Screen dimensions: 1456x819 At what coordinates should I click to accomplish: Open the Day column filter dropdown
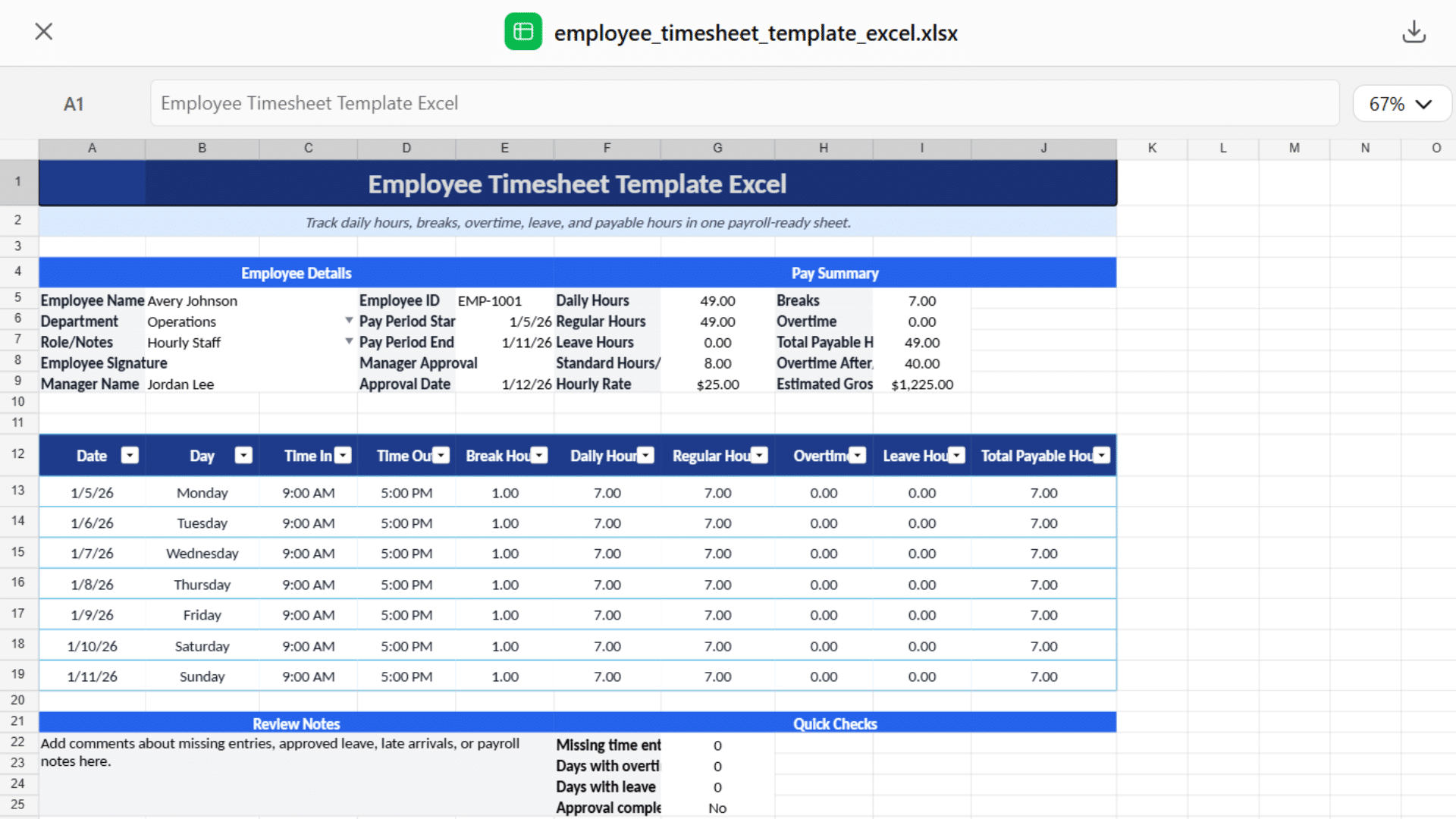tap(243, 455)
